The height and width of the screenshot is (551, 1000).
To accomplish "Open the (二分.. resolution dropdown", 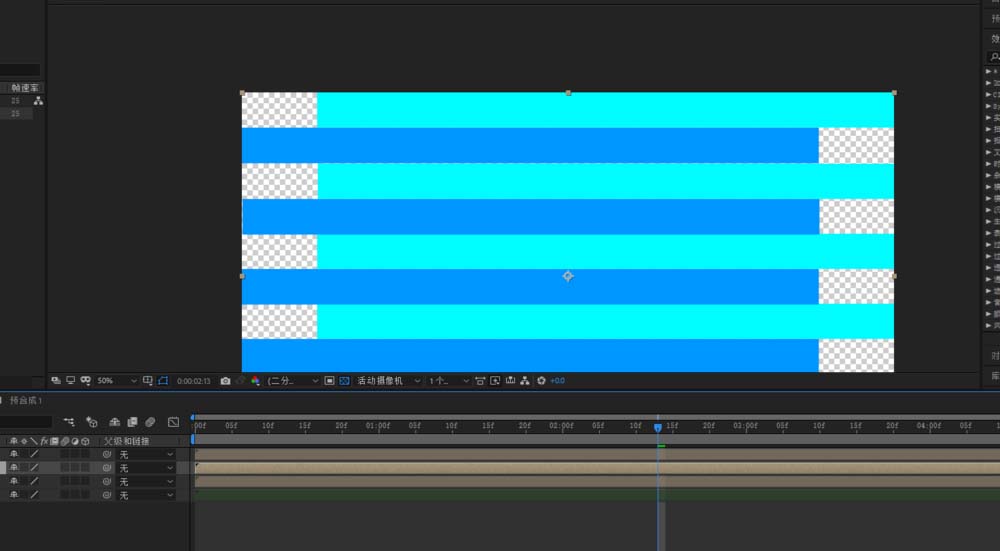I will [x=293, y=381].
